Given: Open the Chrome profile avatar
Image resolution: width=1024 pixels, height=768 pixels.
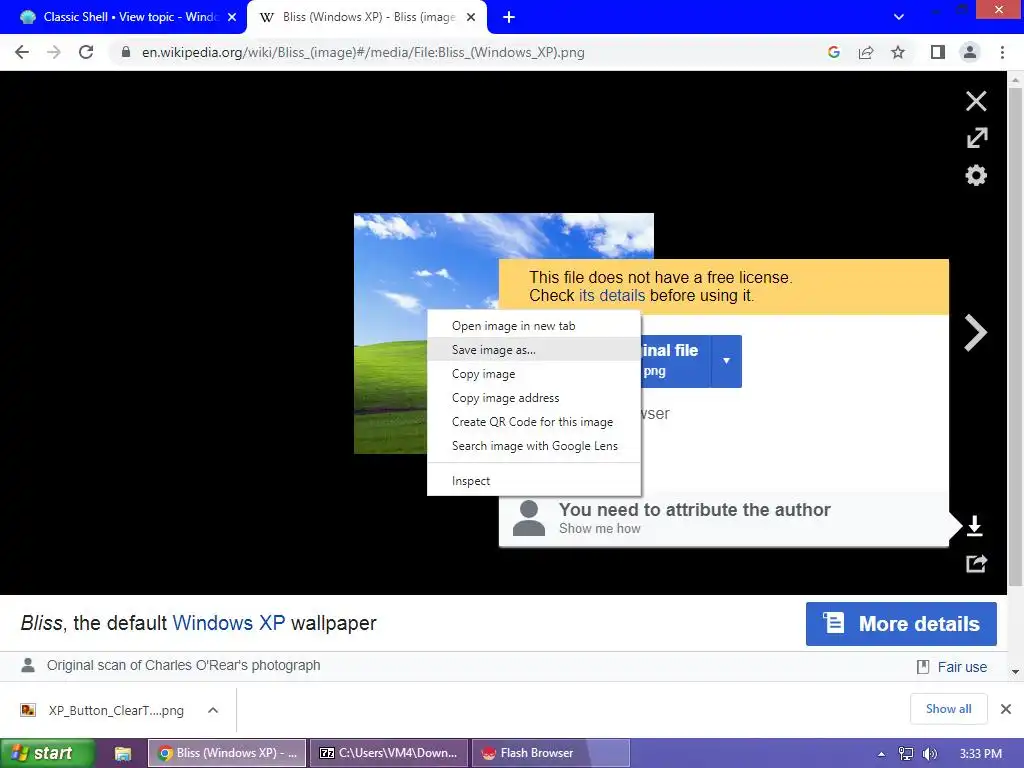Looking at the screenshot, I should tap(970, 52).
